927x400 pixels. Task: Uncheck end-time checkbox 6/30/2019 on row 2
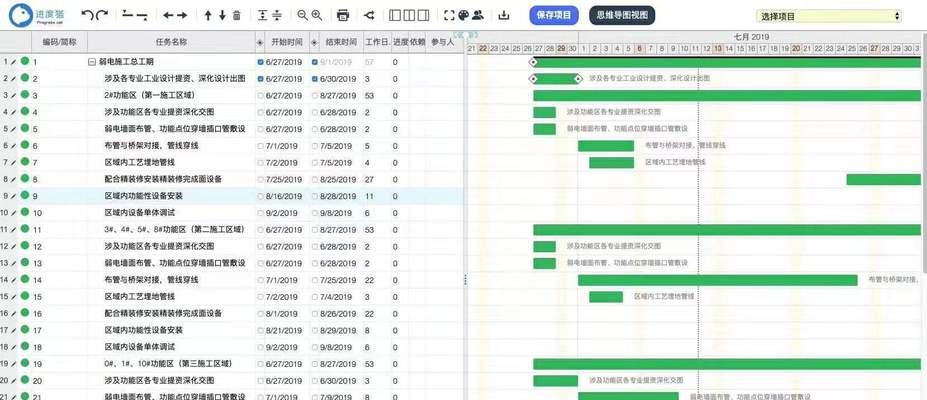click(315, 79)
